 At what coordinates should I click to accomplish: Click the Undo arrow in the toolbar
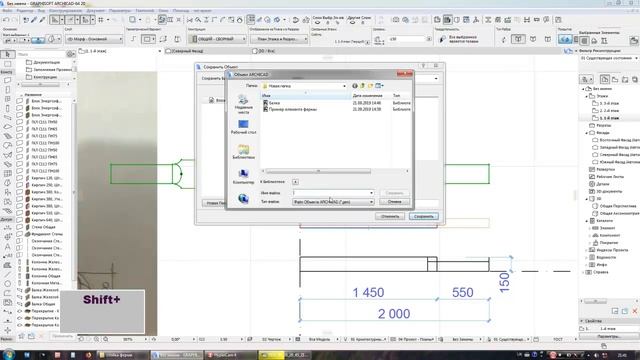point(6,20)
